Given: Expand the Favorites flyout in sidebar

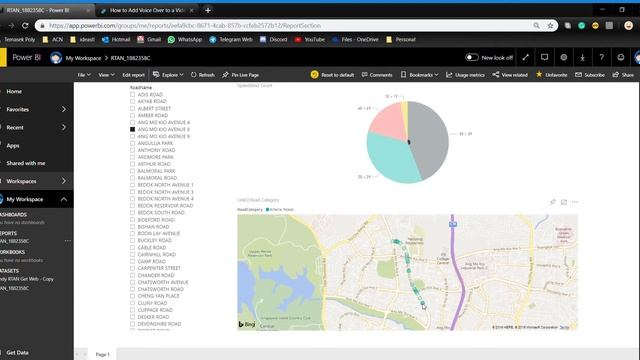Looking at the screenshot, I should click(x=64, y=109).
